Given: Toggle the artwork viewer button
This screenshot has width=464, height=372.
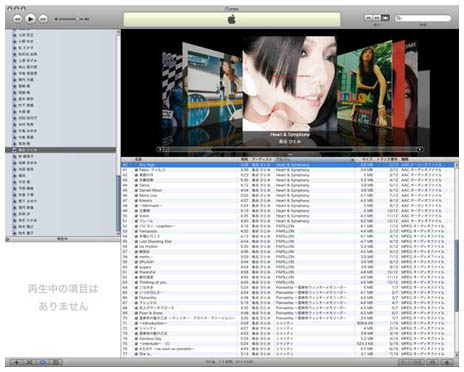Looking at the screenshot, I should pyautogui.click(x=56, y=362).
